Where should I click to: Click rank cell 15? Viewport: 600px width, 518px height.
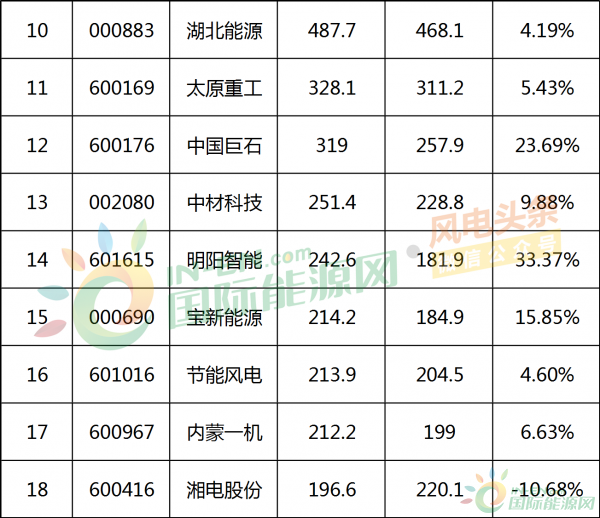[37, 318]
